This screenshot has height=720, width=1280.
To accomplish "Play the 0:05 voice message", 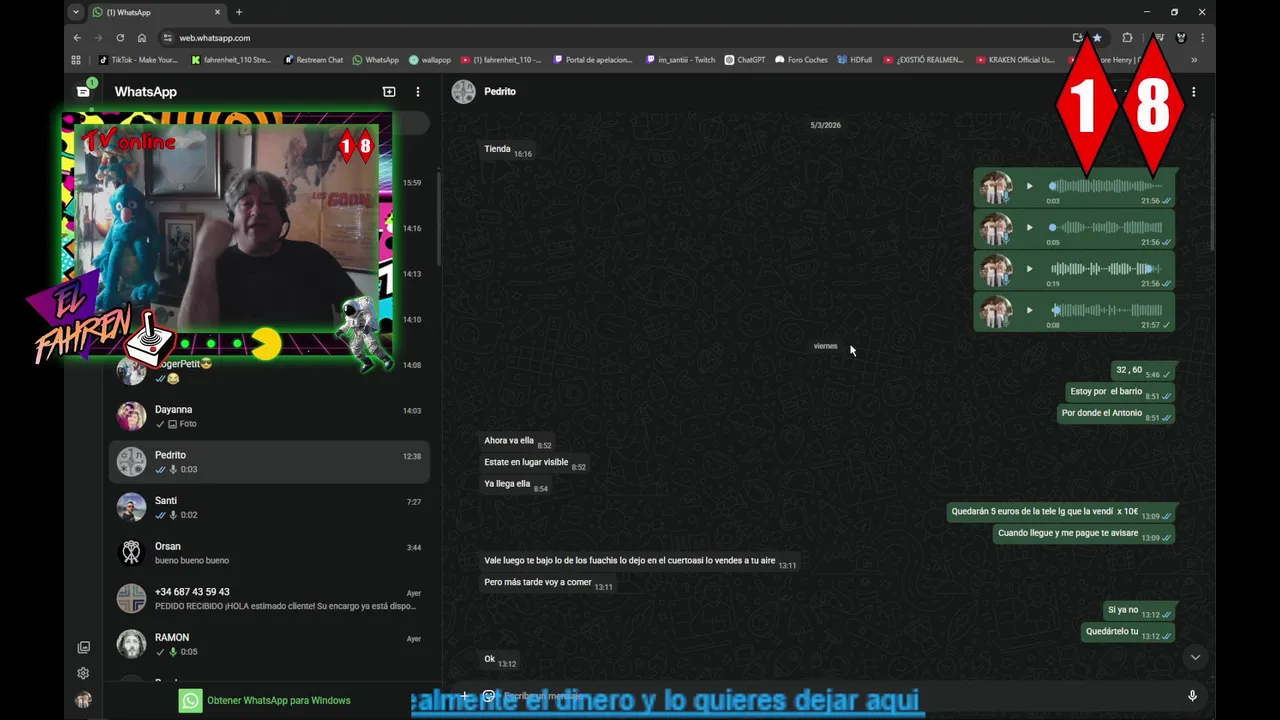I will click(1029, 227).
